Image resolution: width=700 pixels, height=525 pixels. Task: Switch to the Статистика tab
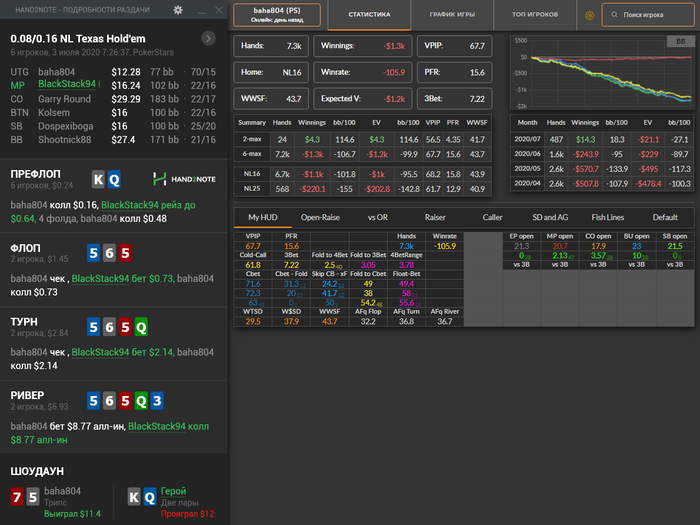[370, 15]
